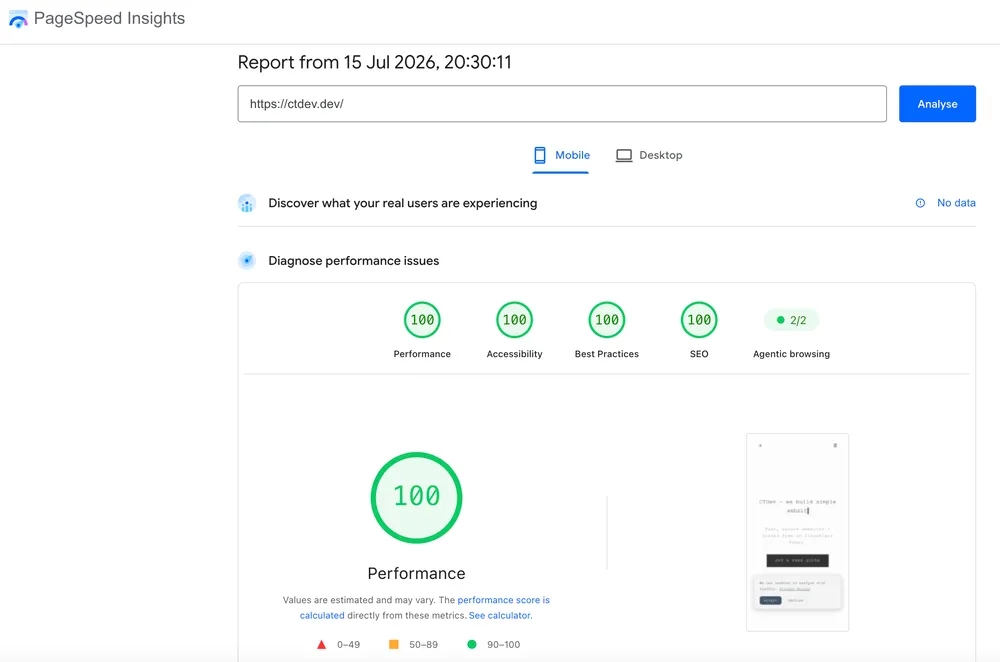This screenshot has width=1000, height=662.
Task: Click the real users experience section icon
Action: point(247,203)
